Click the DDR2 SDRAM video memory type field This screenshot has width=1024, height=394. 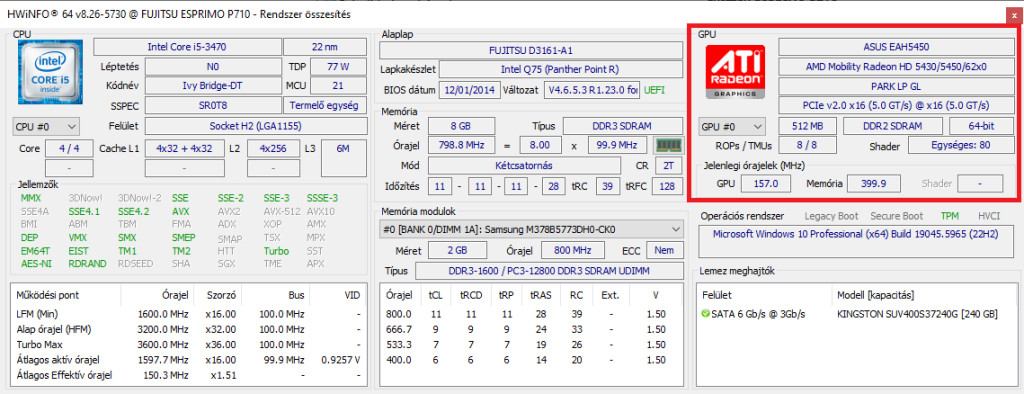coord(893,126)
